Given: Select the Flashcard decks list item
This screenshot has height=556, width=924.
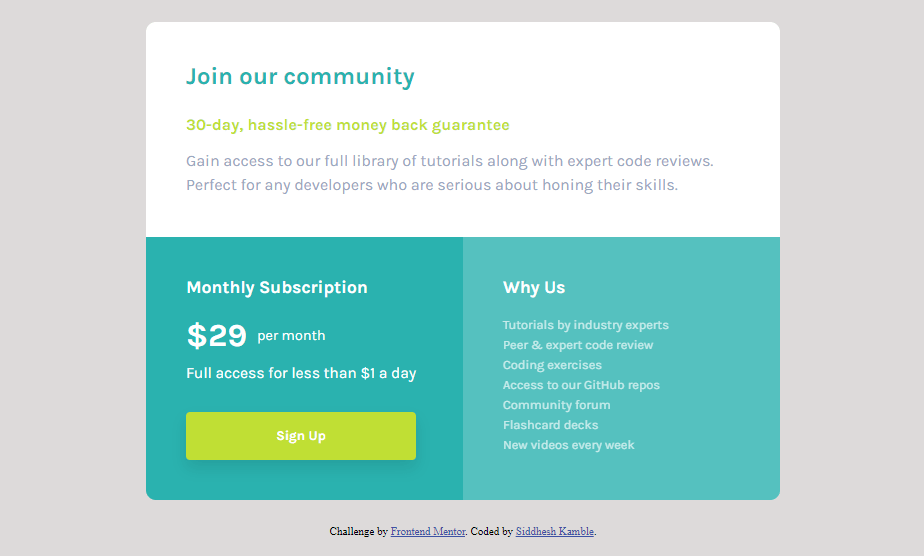Looking at the screenshot, I should (550, 425).
